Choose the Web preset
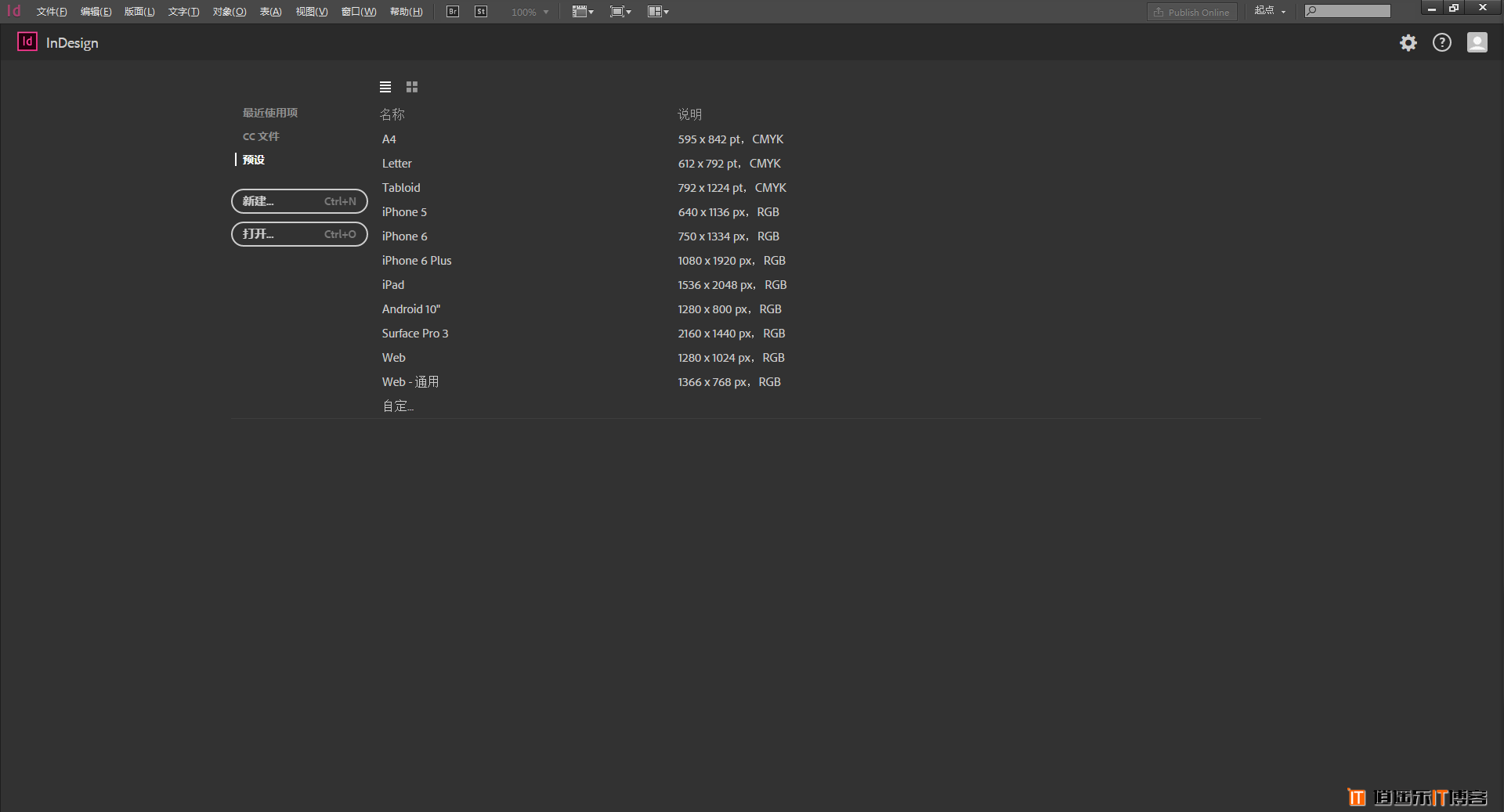Screen dimensions: 1504x812 click(393, 358)
